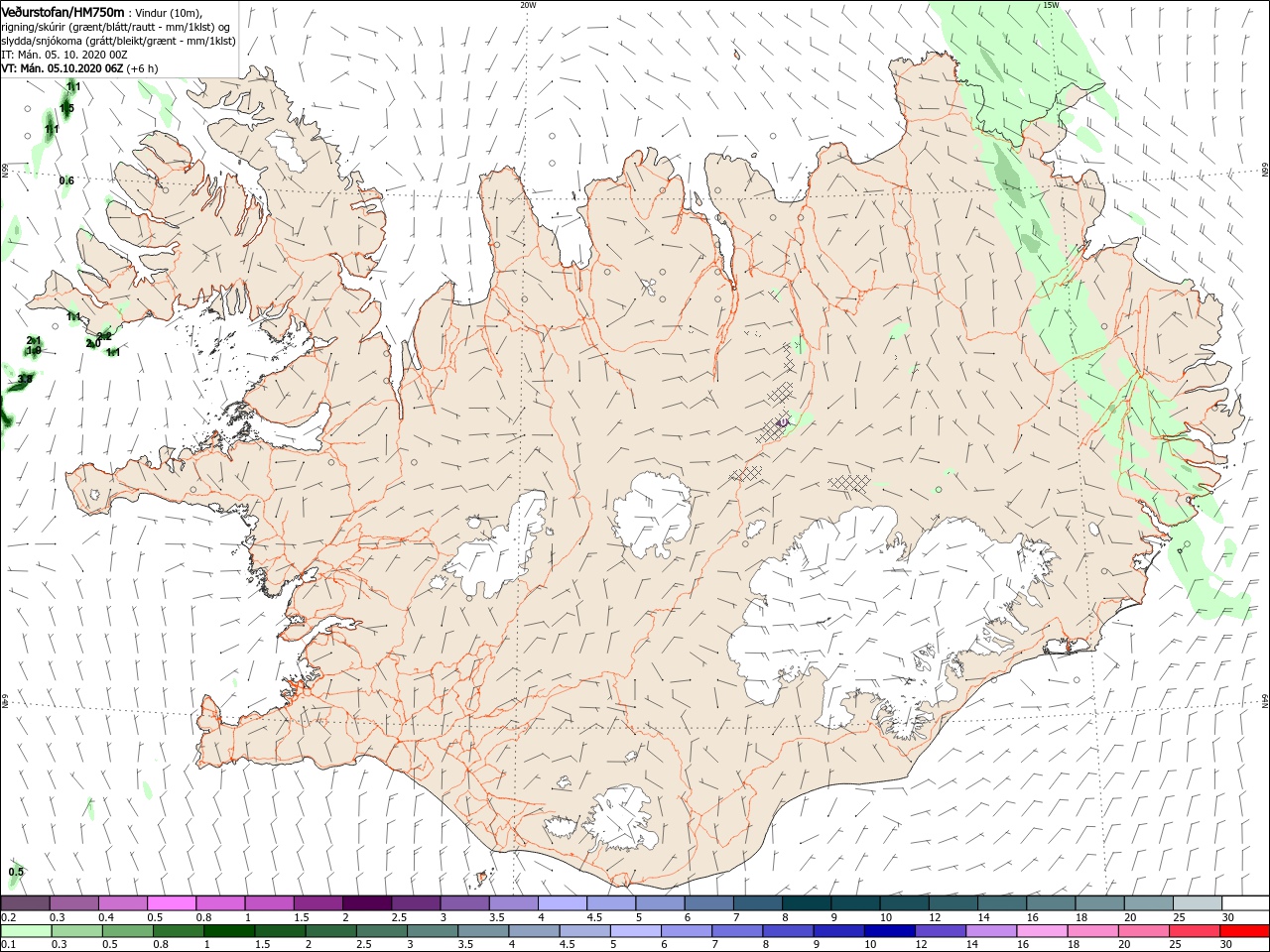Click the 0.6 precipitation value offshore northwest
The height and width of the screenshot is (952, 1270).
(x=66, y=180)
